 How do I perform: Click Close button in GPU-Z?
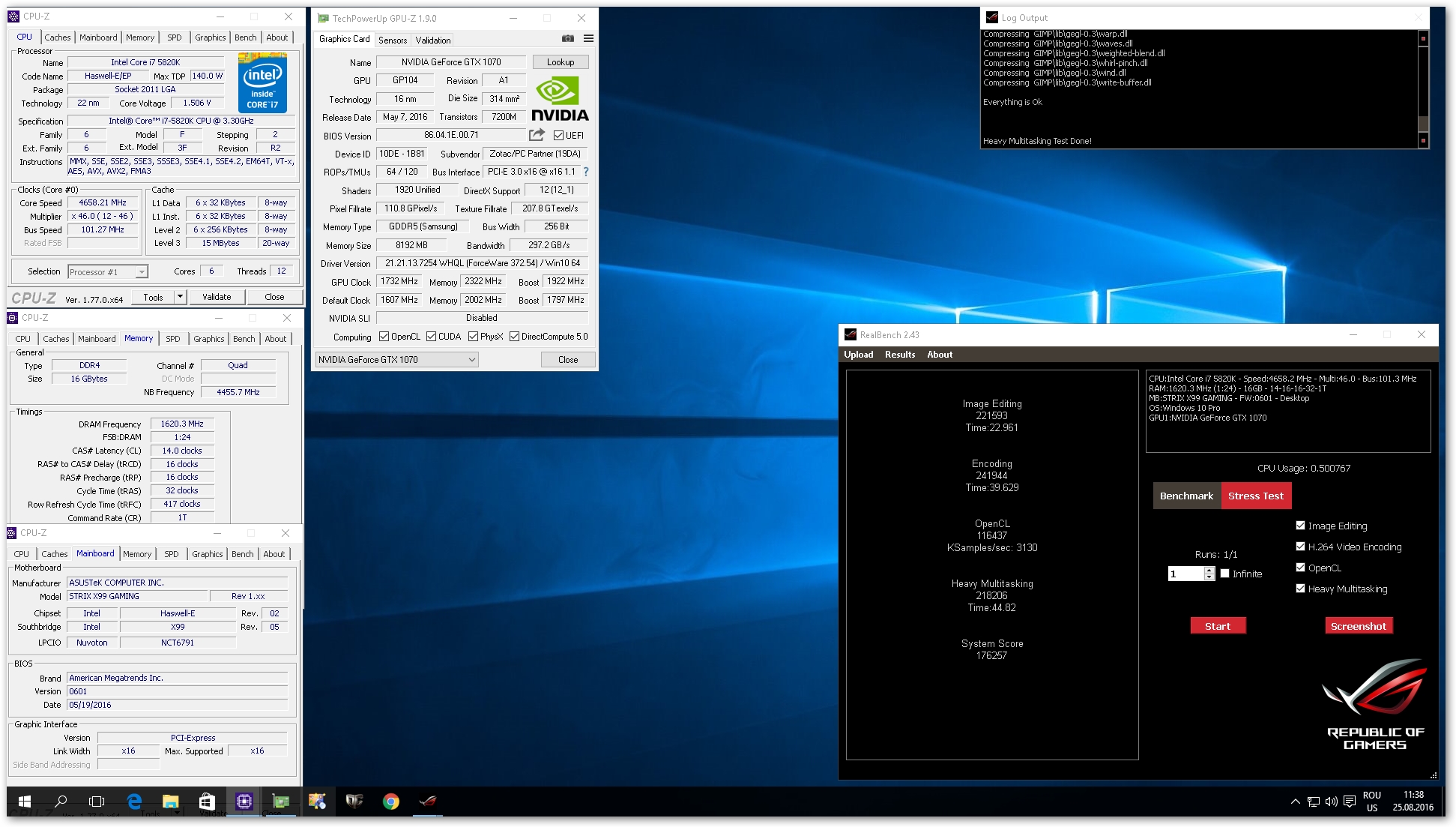tap(568, 360)
